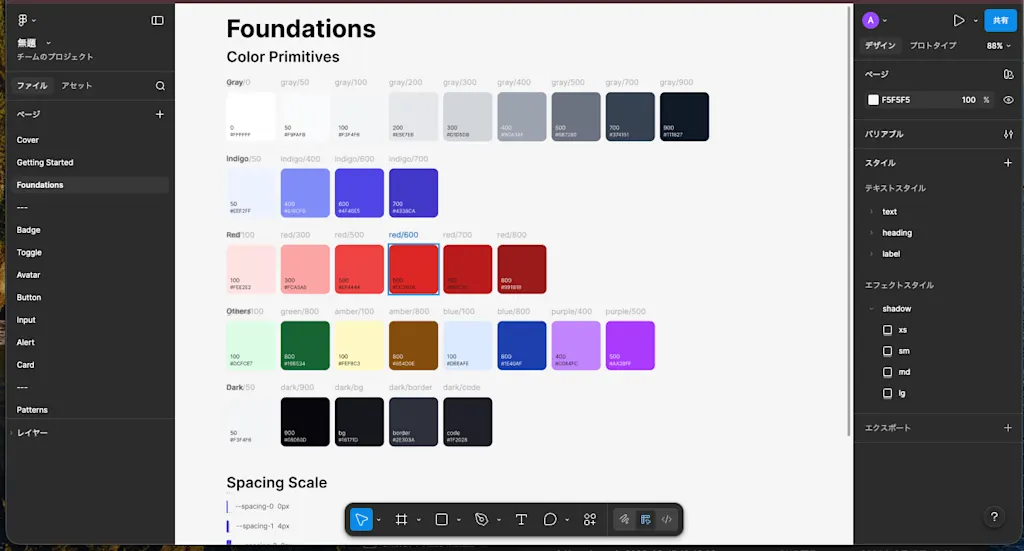Click the Present play icon
This screenshot has height=551, width=1024.
click(959, 20)
